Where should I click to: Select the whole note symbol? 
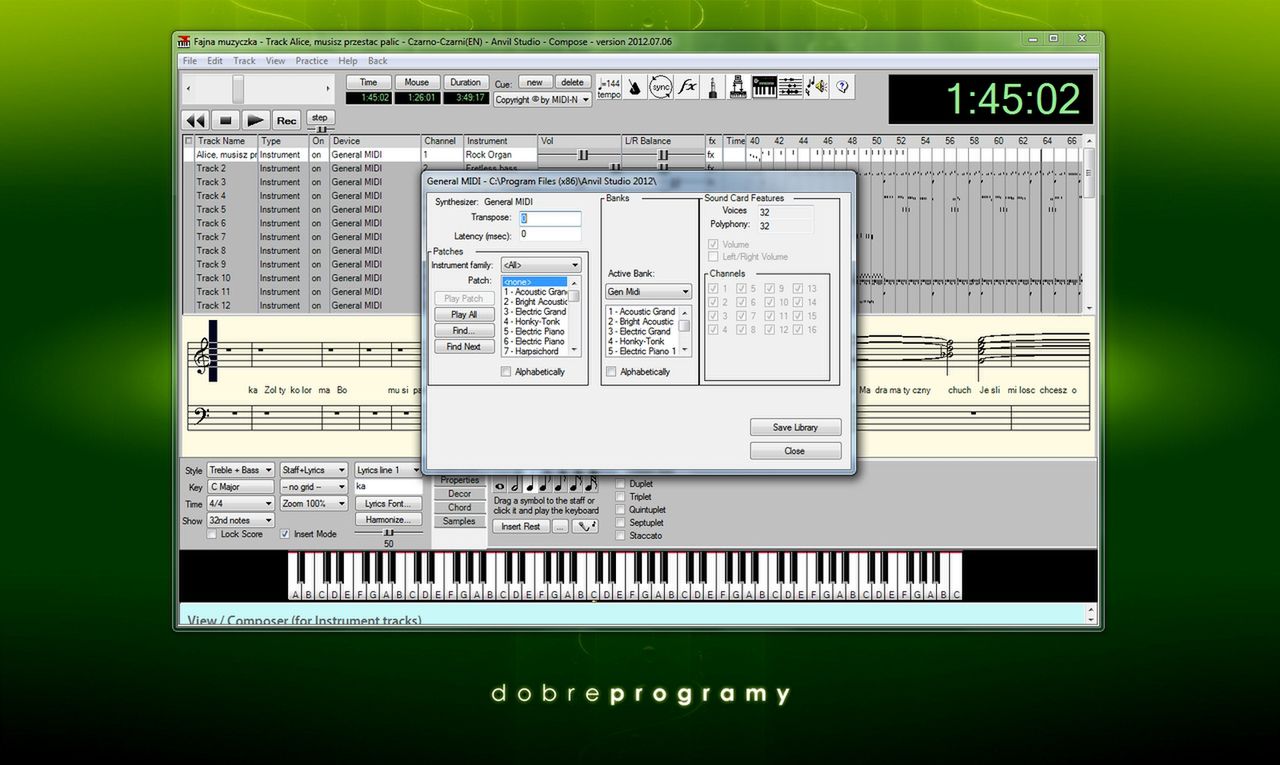coord(501,486)
